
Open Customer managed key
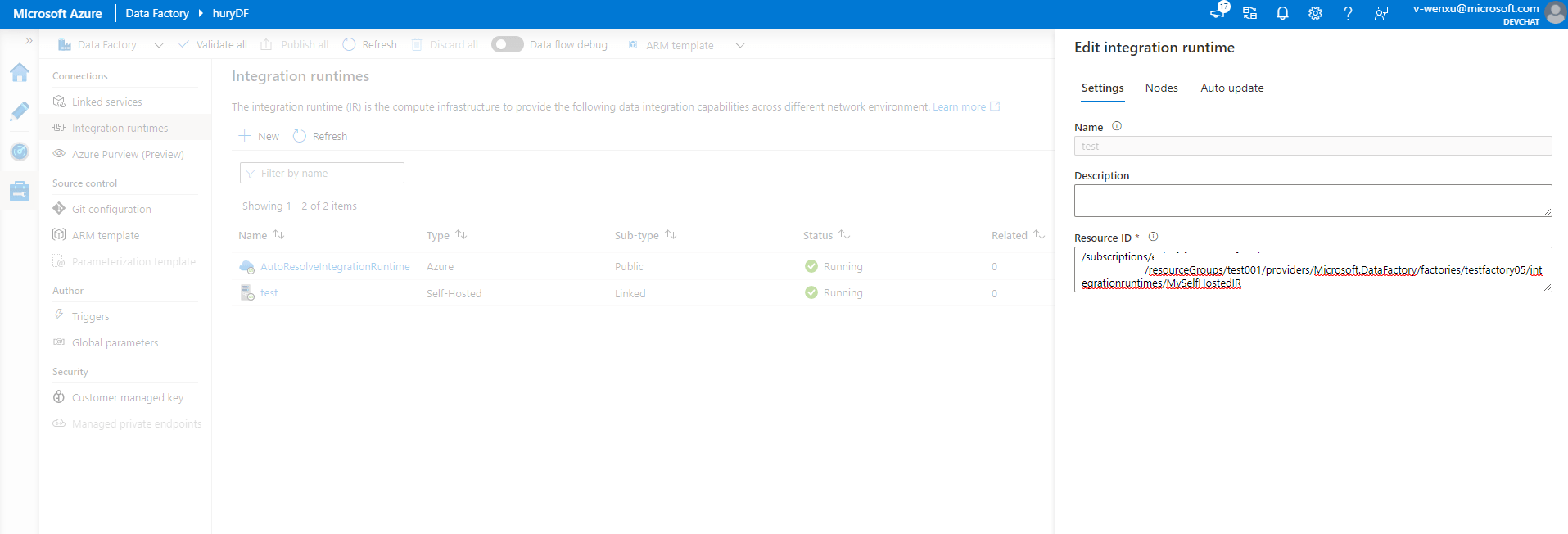[128, 397]
